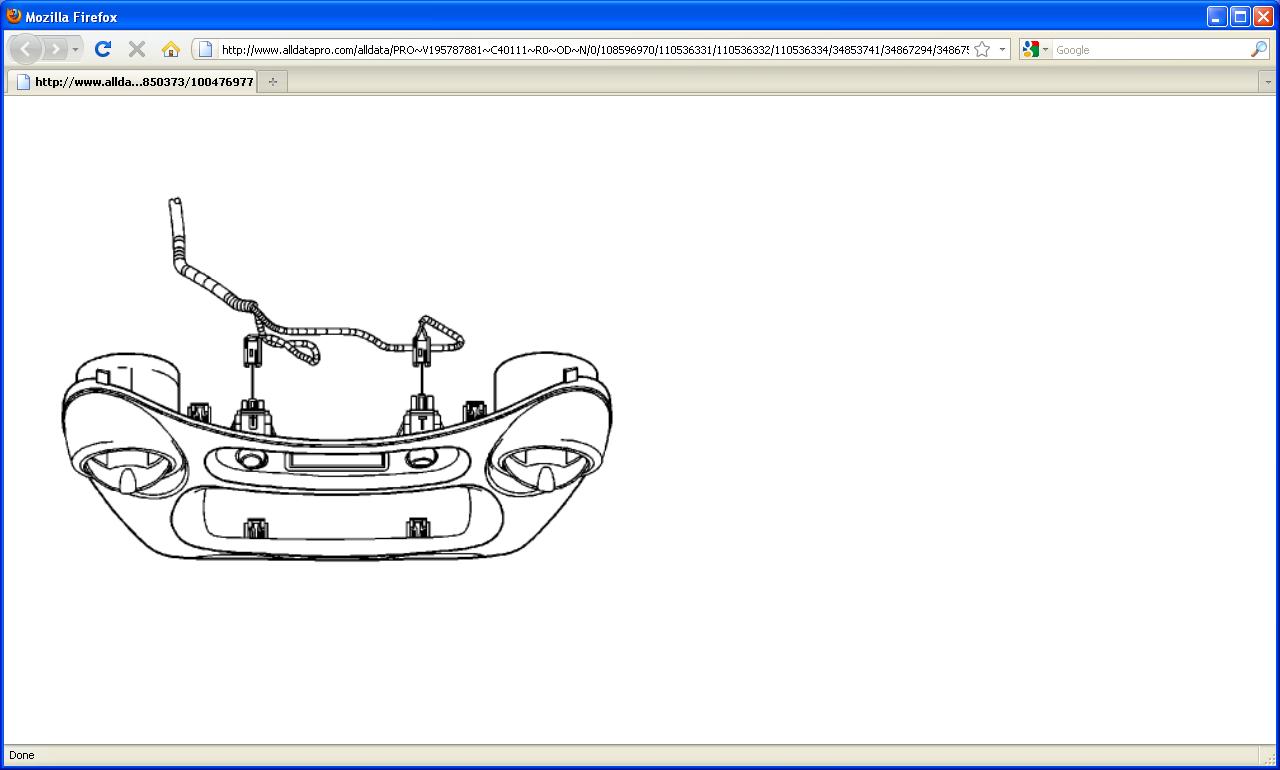Viewport: 1280px width, 770px height.
Task: Maximize the Mozilla Firefox window
Action: 1240,16
